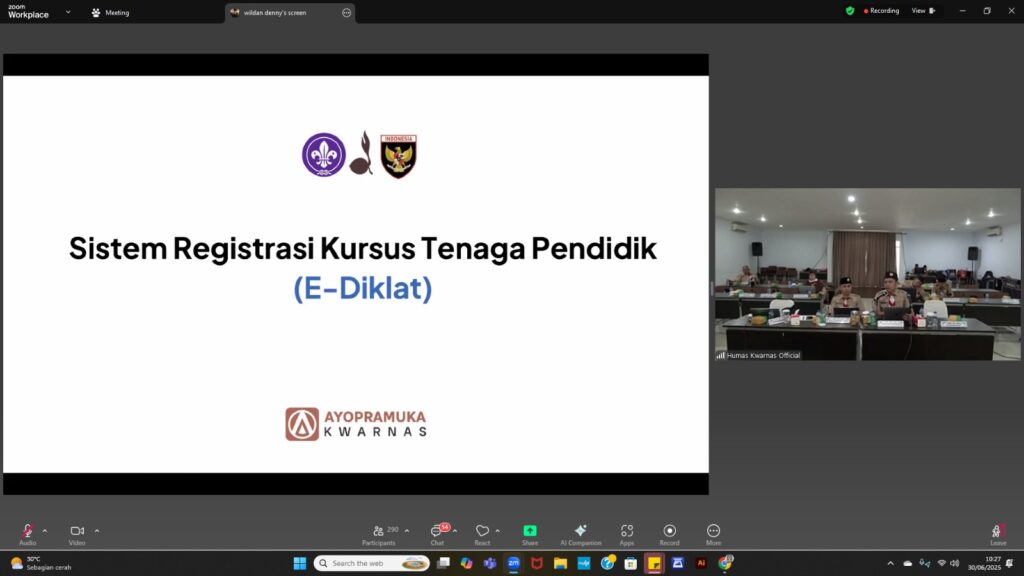1024x576 pixels.
Task: Open the blue globe browser taskbar icon
Action: (x=607, y=563)
